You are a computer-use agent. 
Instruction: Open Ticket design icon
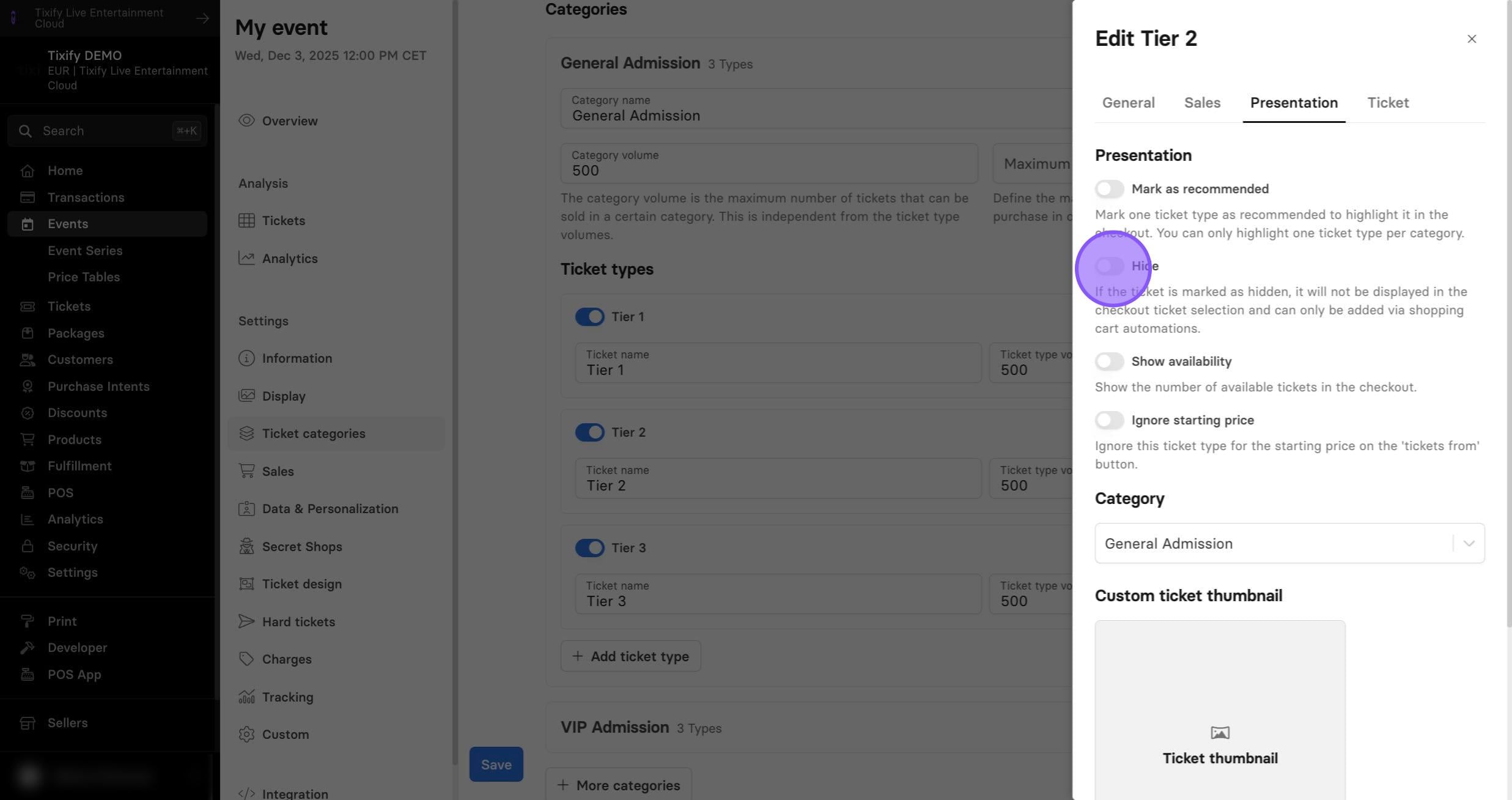pyautogui.click(x=246, y=583)
